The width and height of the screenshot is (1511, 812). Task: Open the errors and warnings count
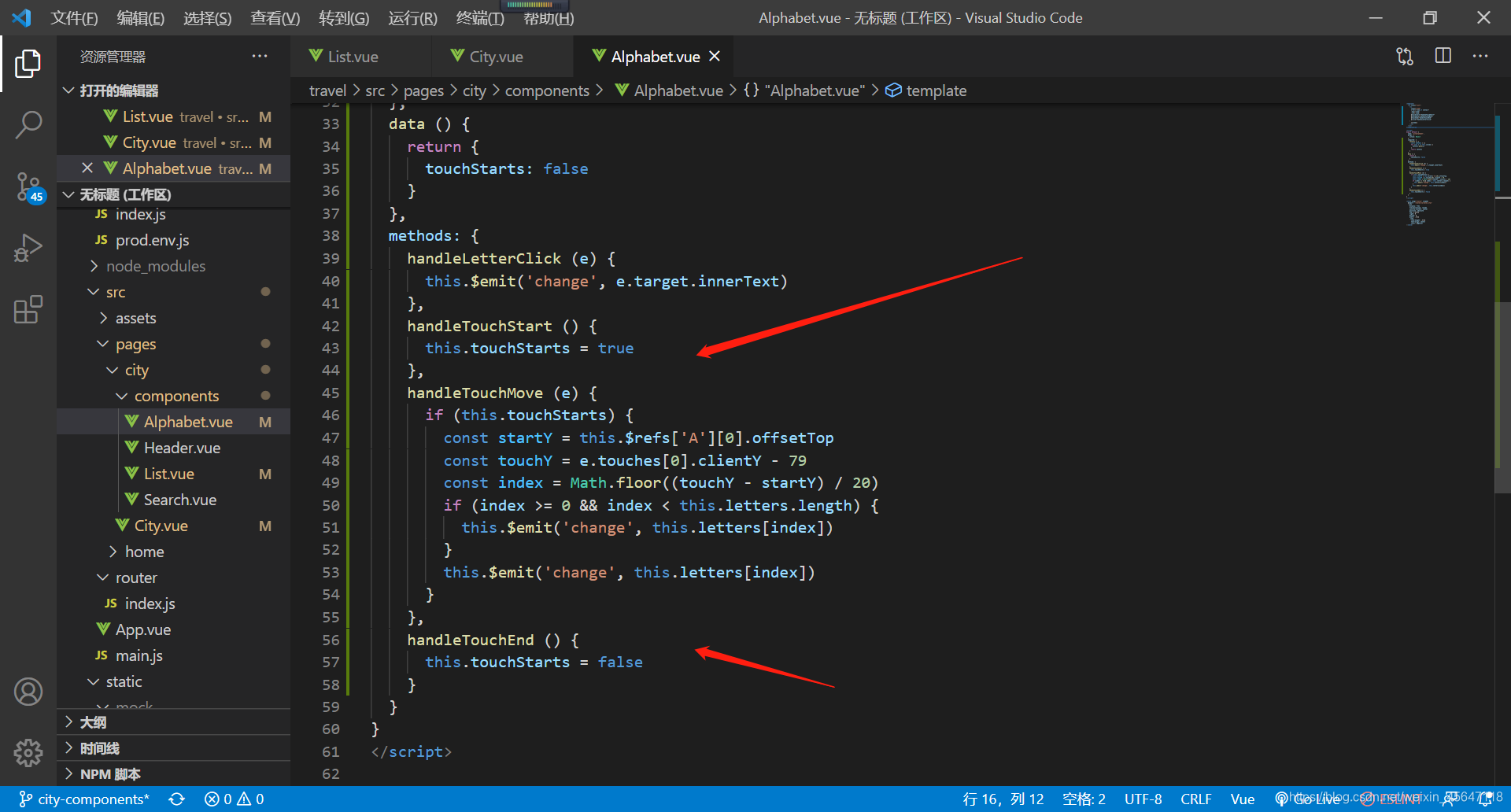click(x=235, y=799)
